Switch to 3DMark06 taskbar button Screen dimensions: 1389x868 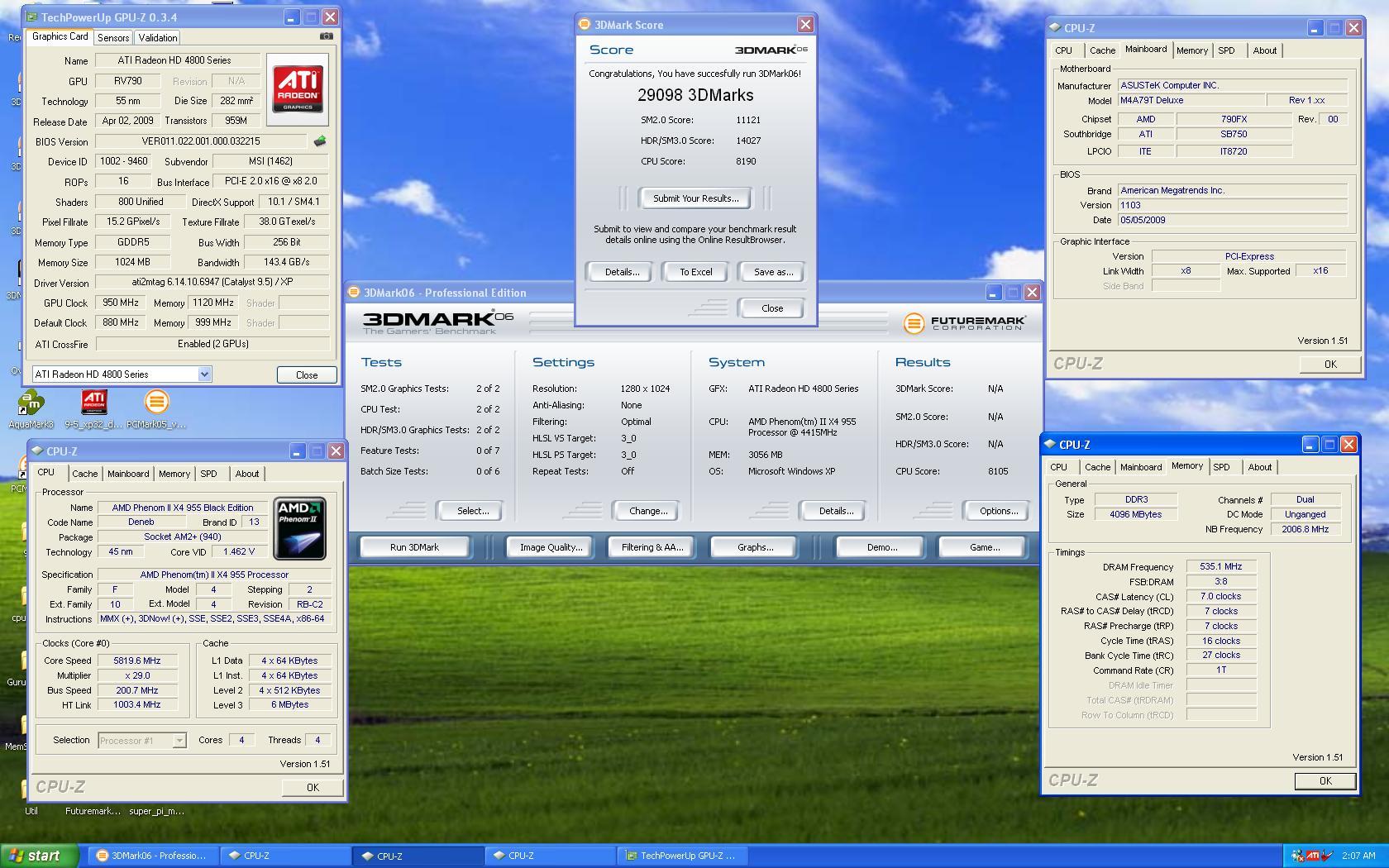click(154, 856)
